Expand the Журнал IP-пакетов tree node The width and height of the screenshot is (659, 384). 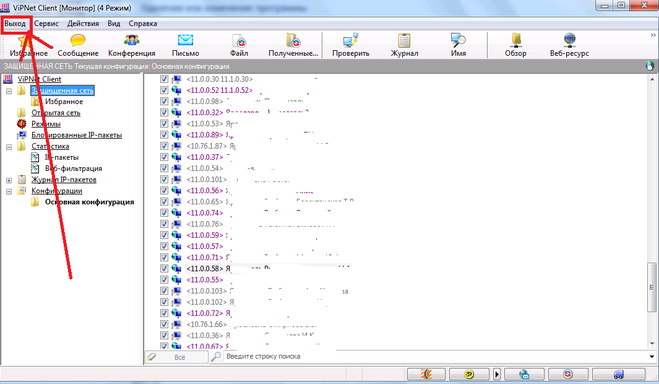coord(9,180)
